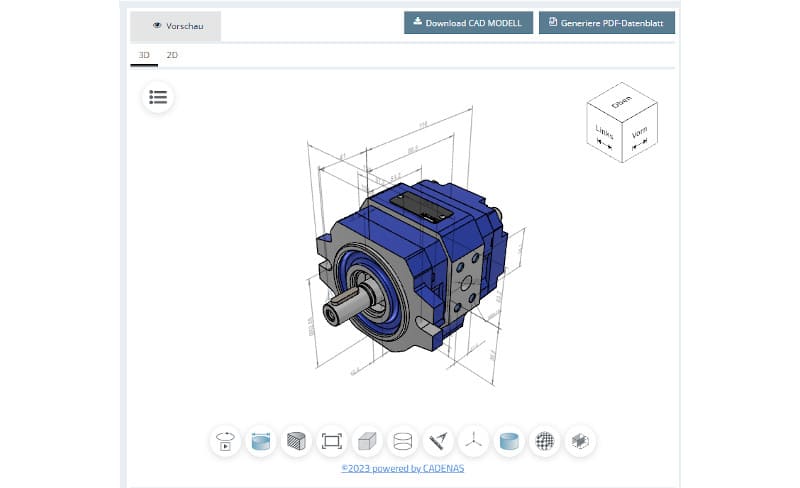
Task: Open the powered by CADENAS link
Action: point(402,467)
